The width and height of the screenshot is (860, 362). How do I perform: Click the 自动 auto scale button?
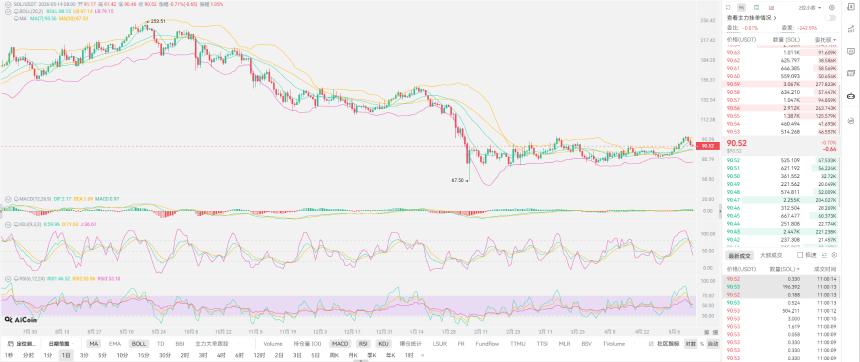point(712,344)
